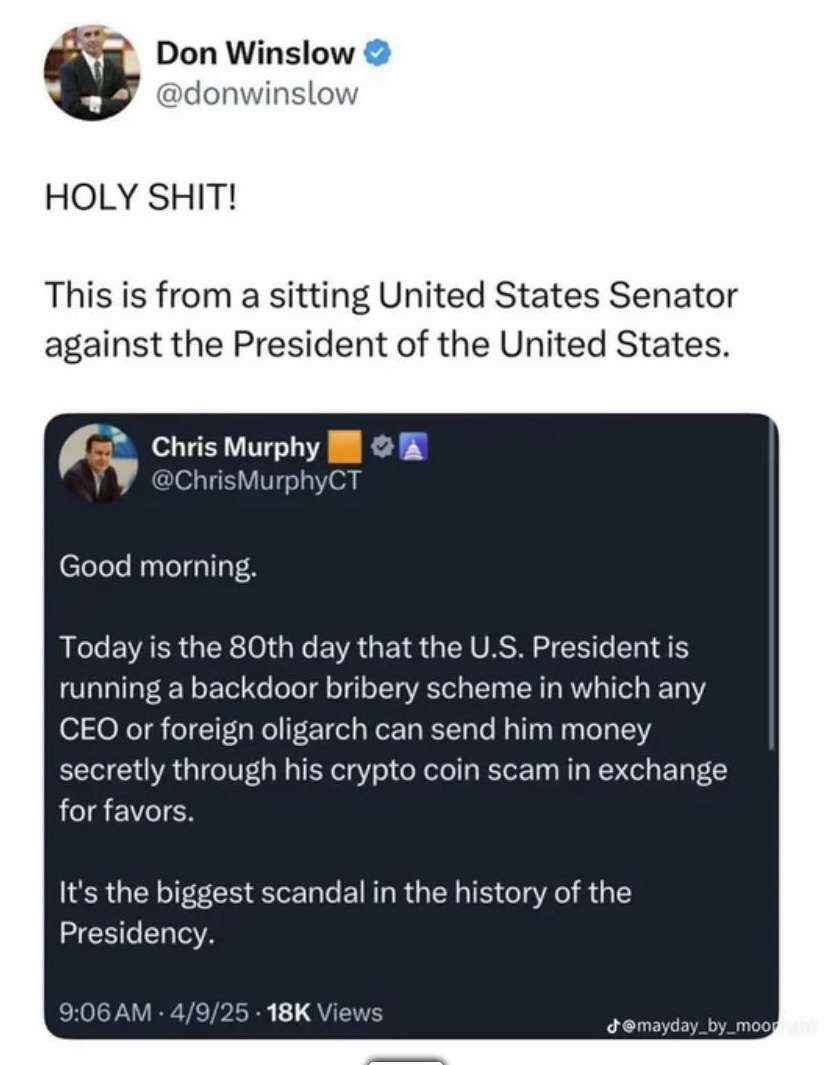Open the Don Winslow display name link

coord(256,54)
